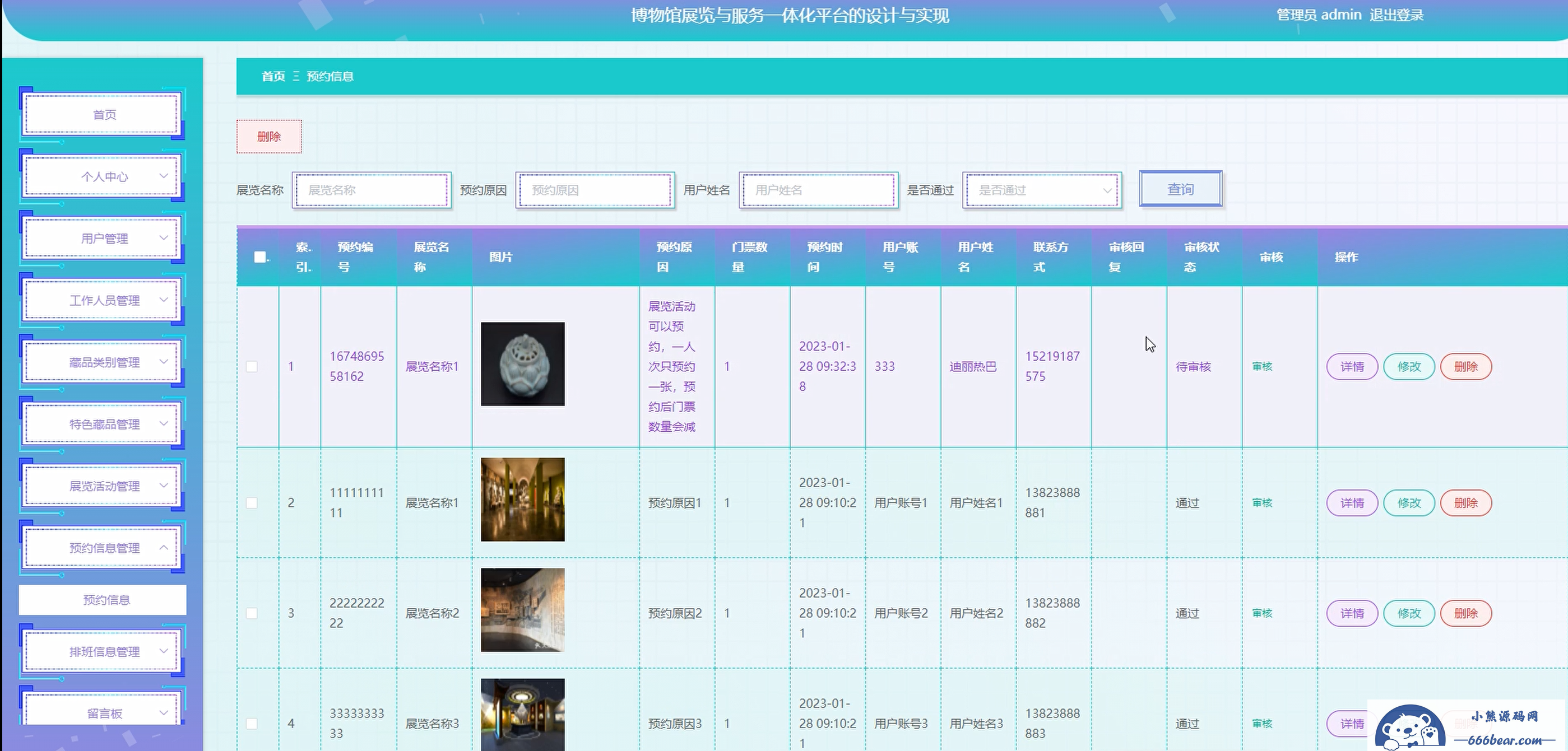
Task: Click 审核 for the 用户姓名2 row
Action: tap(1263, 614)
